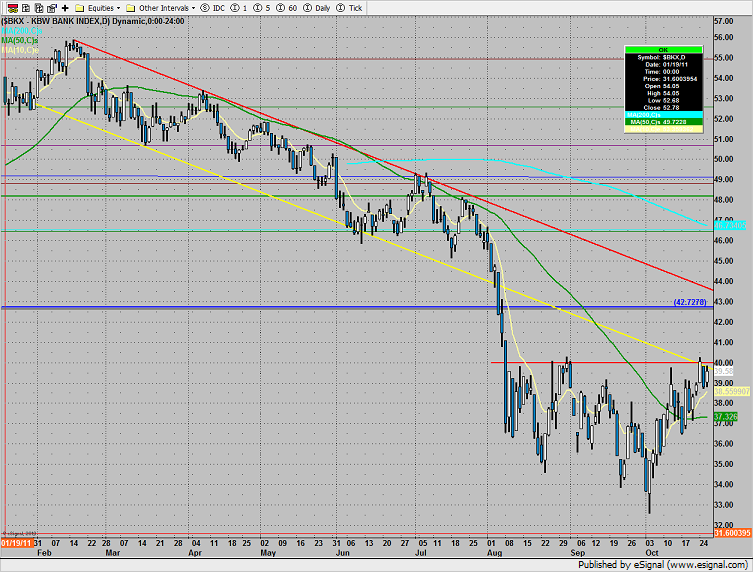The width and height of the screenshot is (753, 572).
Task: Click the 57.00 price scale label
Action: [723, 21]
